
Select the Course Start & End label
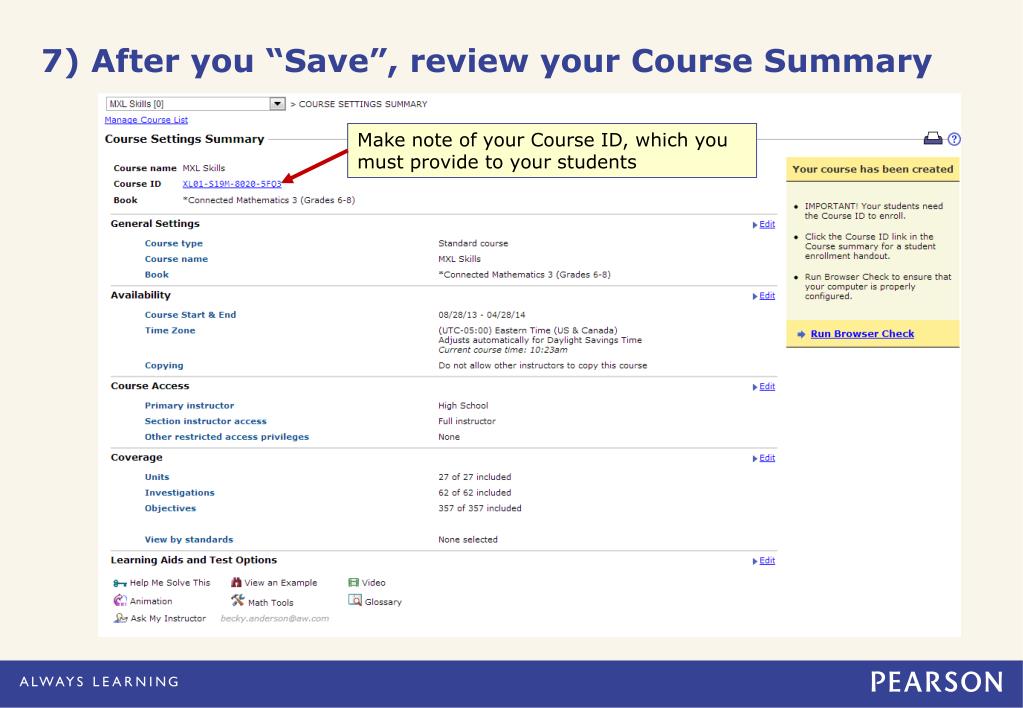(x=191, y=315)
